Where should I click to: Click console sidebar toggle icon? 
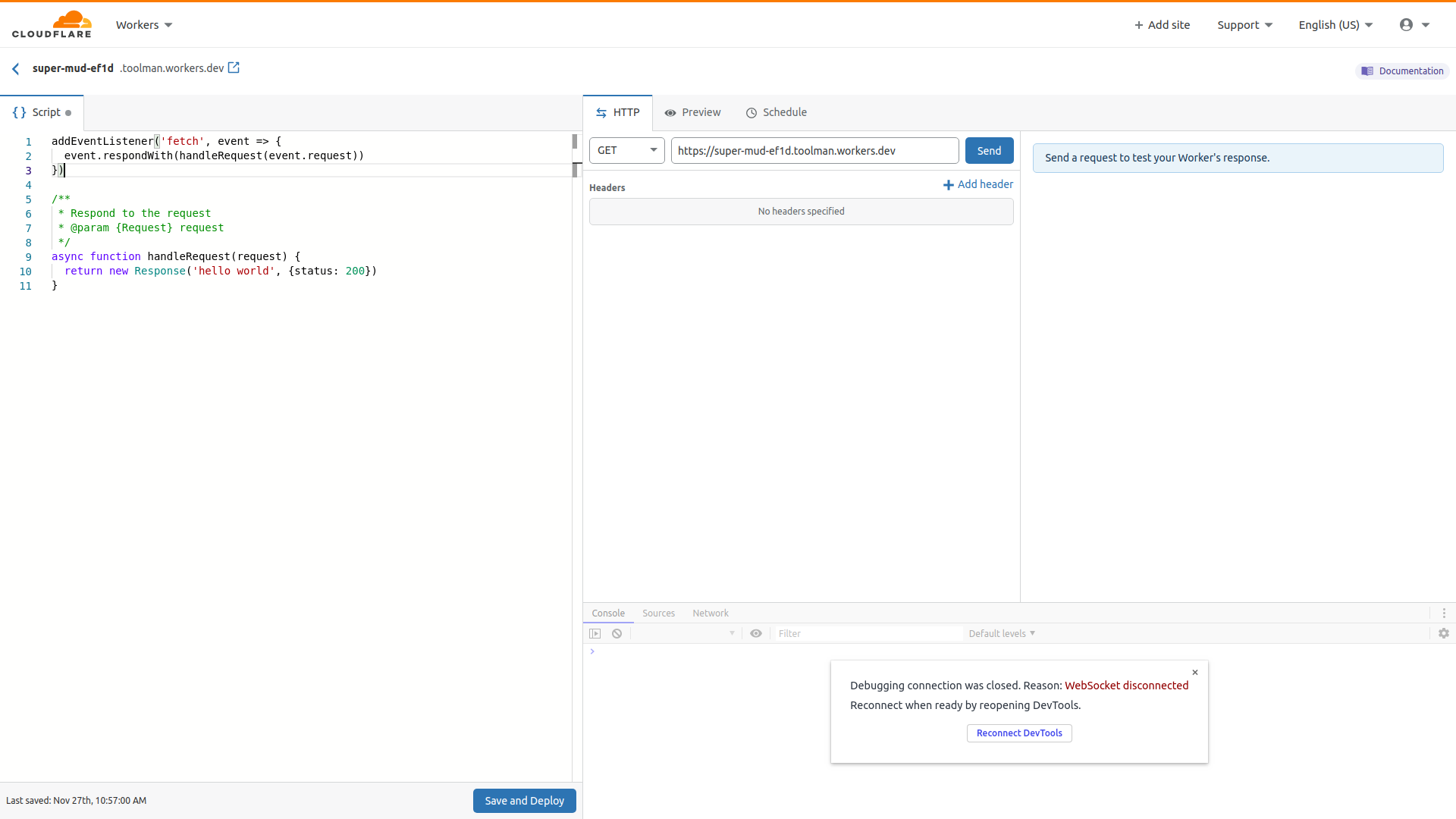click(595, 634)
